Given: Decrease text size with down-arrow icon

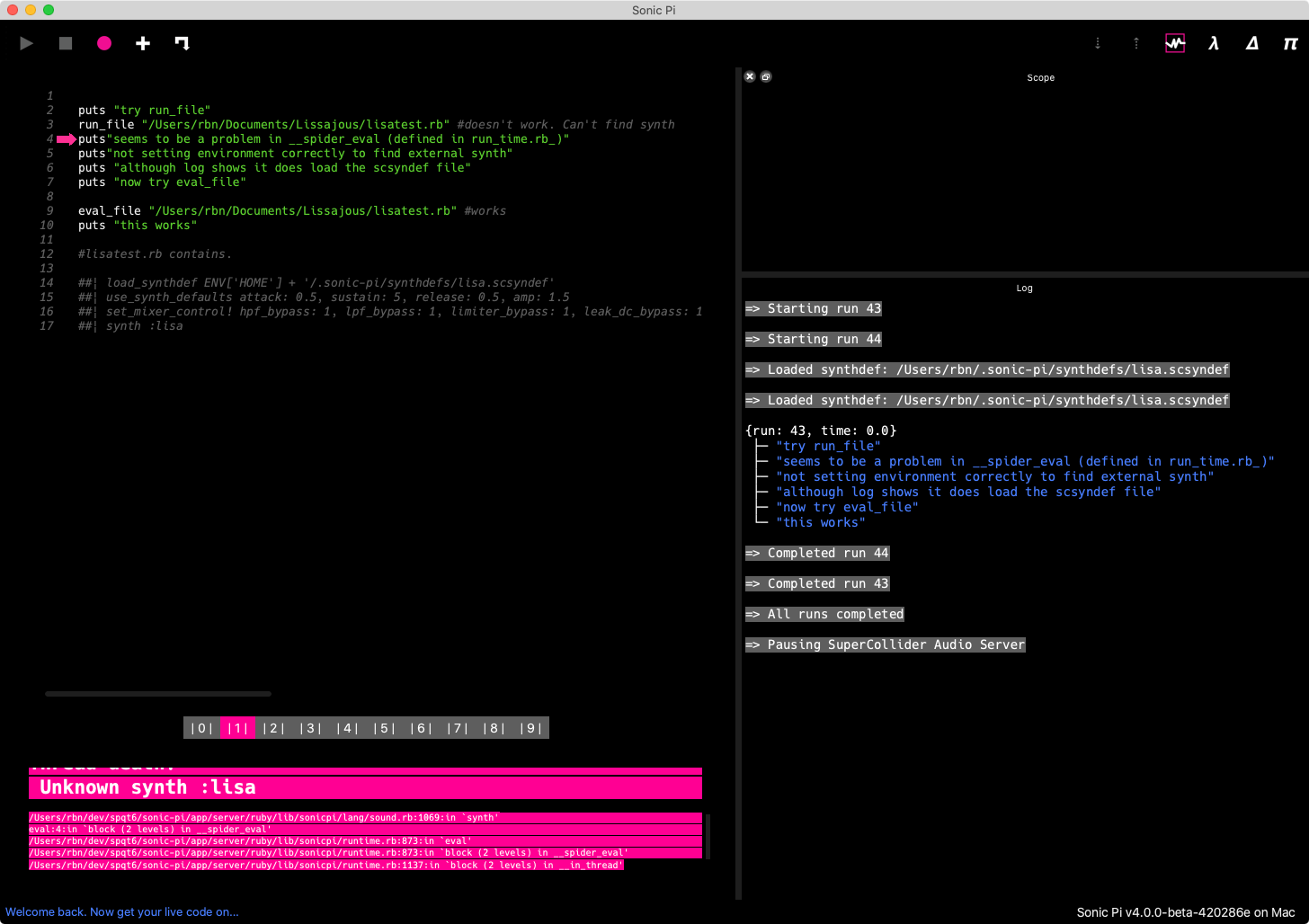Looking at the screenshot, I should pos(1098,43).
